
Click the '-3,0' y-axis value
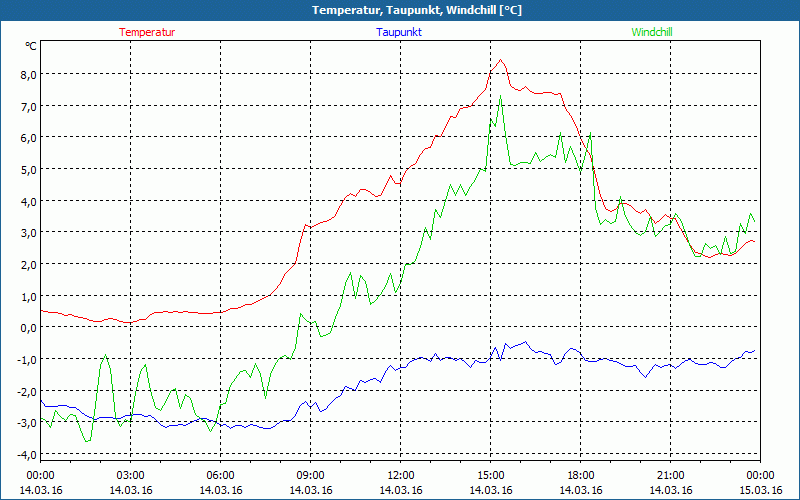tap(28, 422)
